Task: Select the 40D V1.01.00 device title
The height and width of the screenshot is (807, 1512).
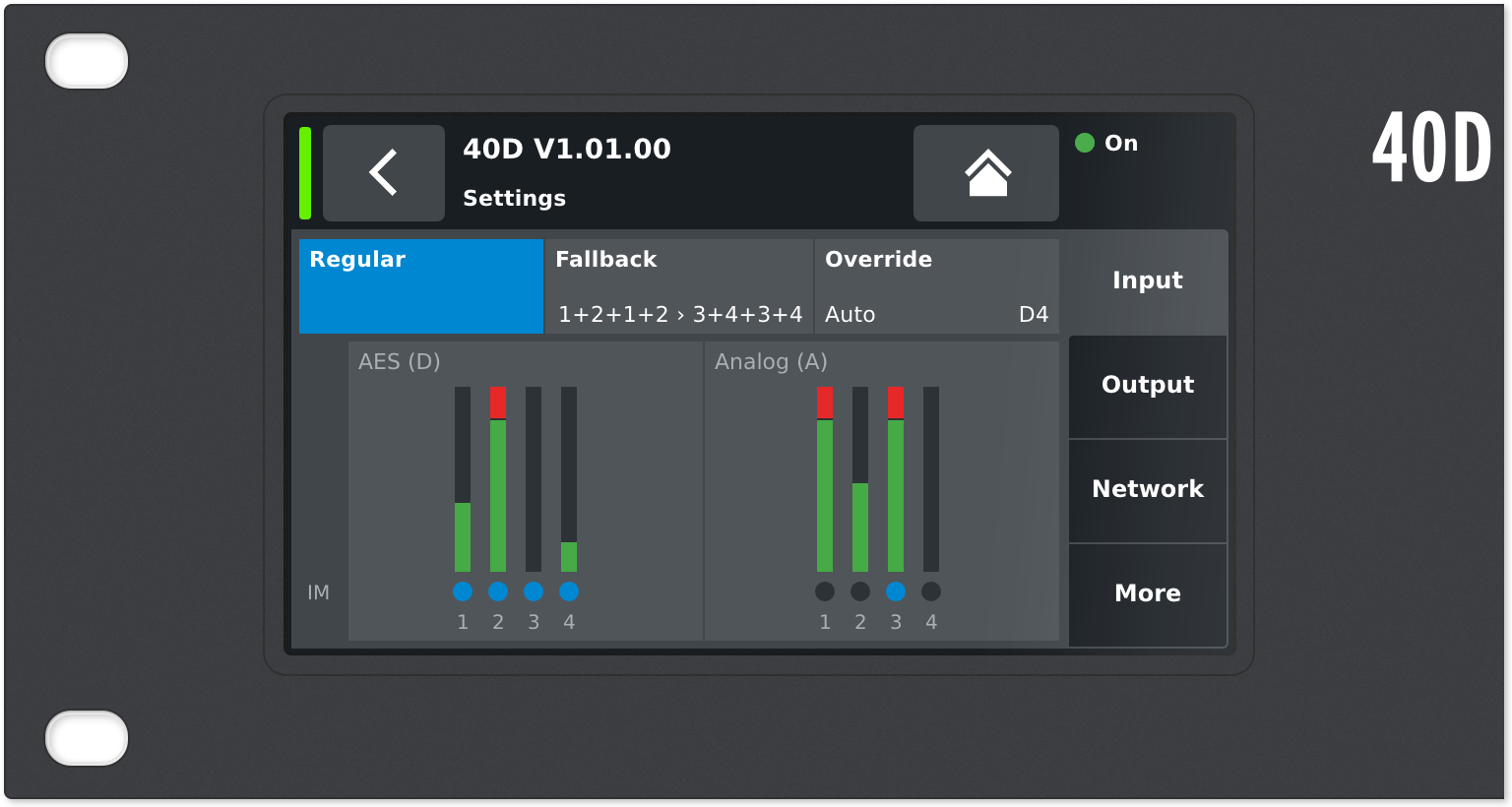Action: click(567, 149)
